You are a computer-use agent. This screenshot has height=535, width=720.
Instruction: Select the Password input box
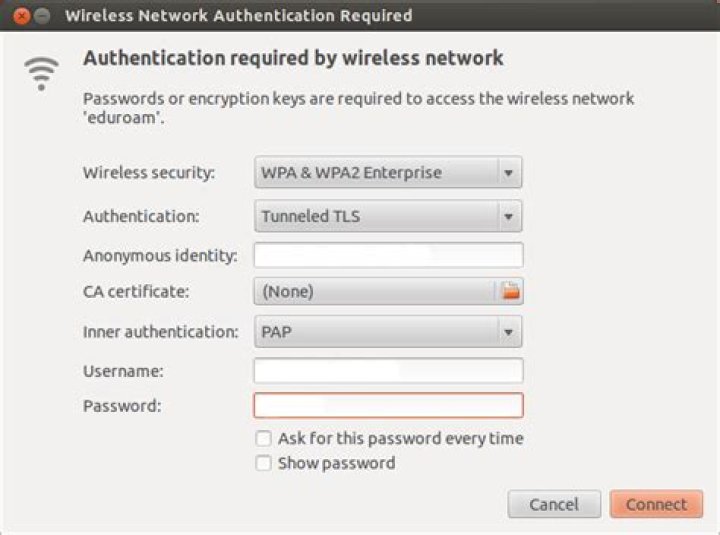pyautogui.click(x=388, y=405)
